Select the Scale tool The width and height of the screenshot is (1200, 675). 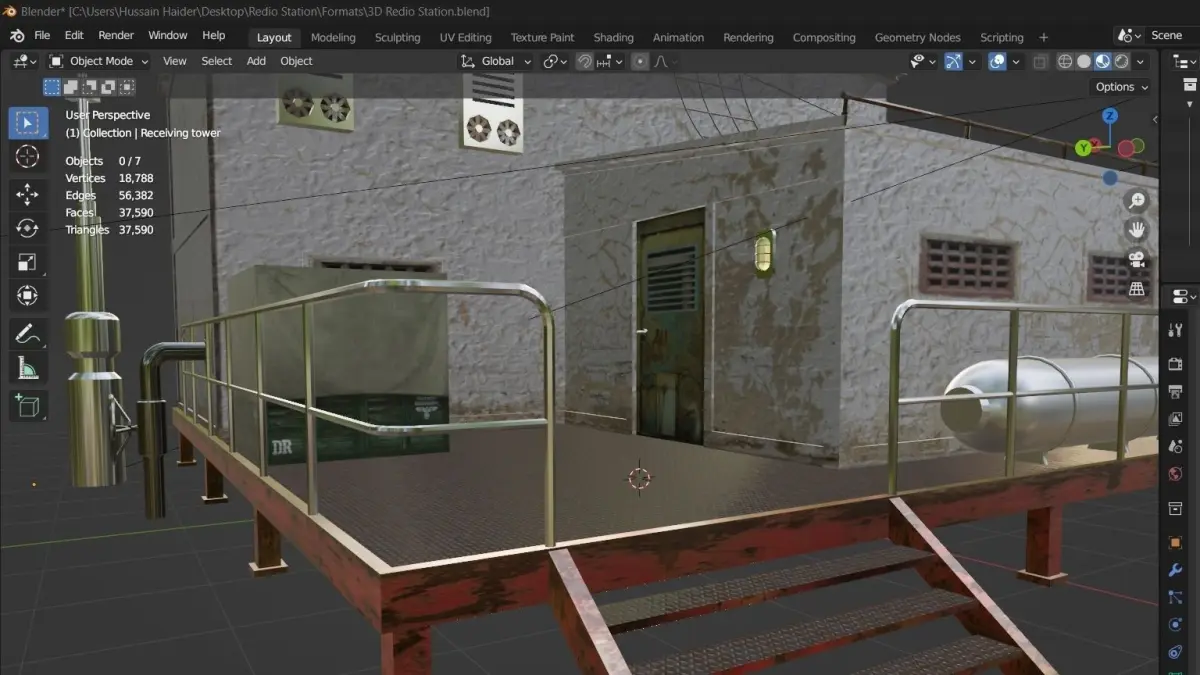(x=27, y=262)
